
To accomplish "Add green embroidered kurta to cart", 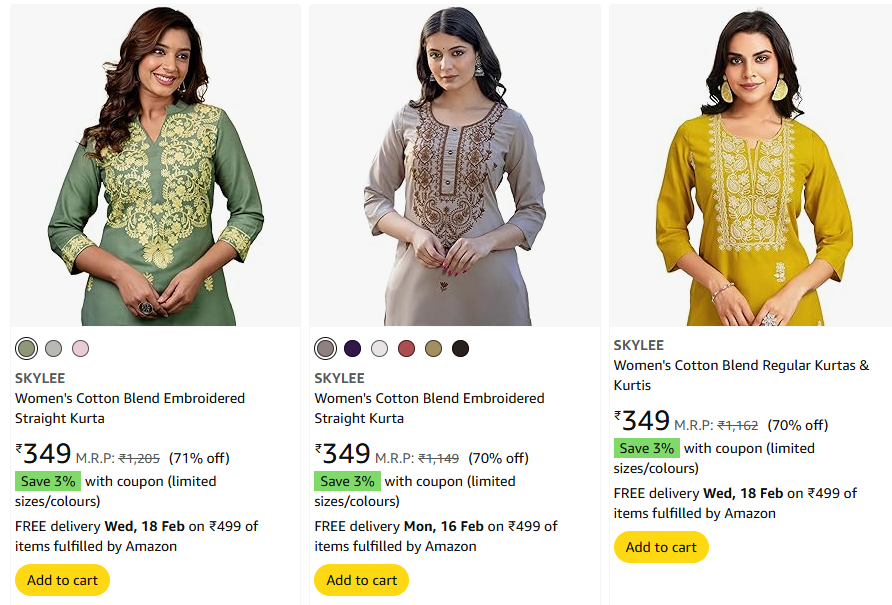I will [x=62, y=580].
